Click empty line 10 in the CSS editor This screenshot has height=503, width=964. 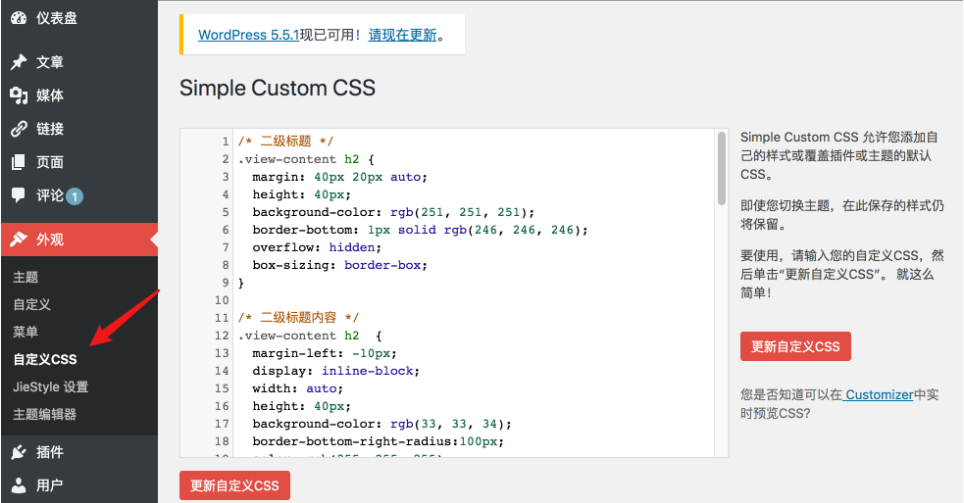tap(473, 300)
